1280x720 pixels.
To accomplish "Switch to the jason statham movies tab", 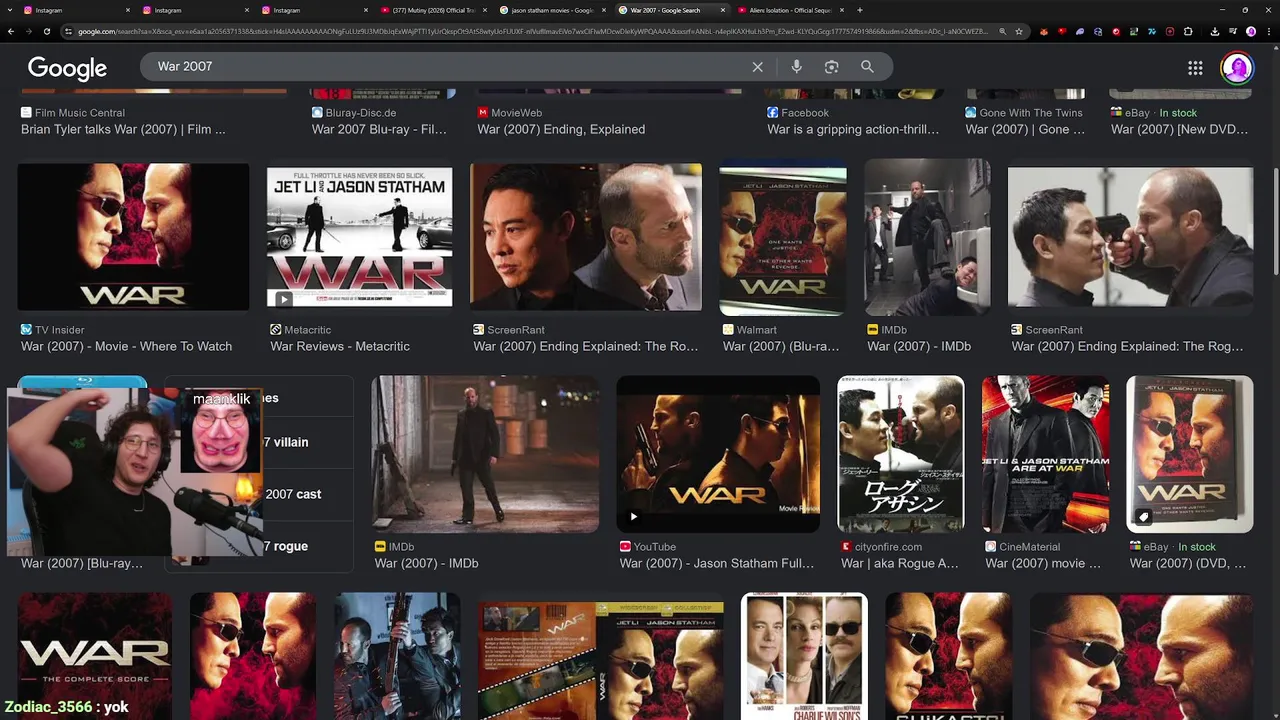I will [x=552, y=10].
